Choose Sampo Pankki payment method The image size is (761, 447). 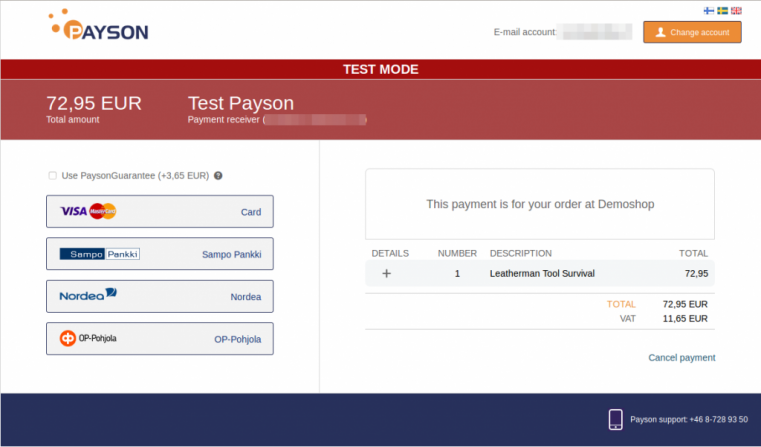click(x=160, y=254)
